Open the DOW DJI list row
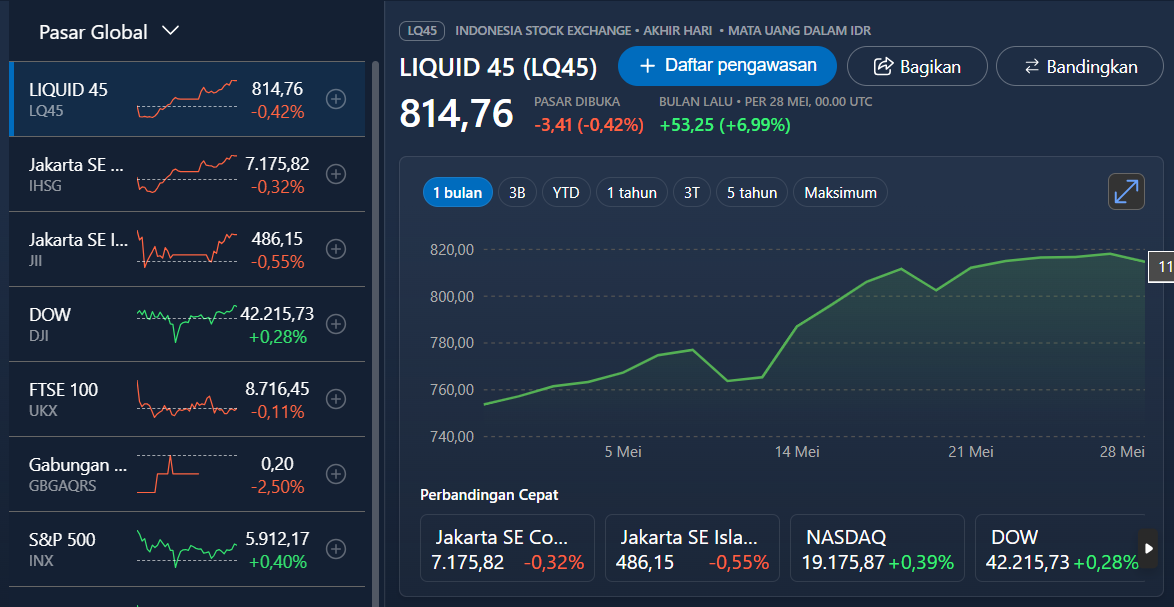Screen dimensions: 1174x607 click(x=187, y=324)
